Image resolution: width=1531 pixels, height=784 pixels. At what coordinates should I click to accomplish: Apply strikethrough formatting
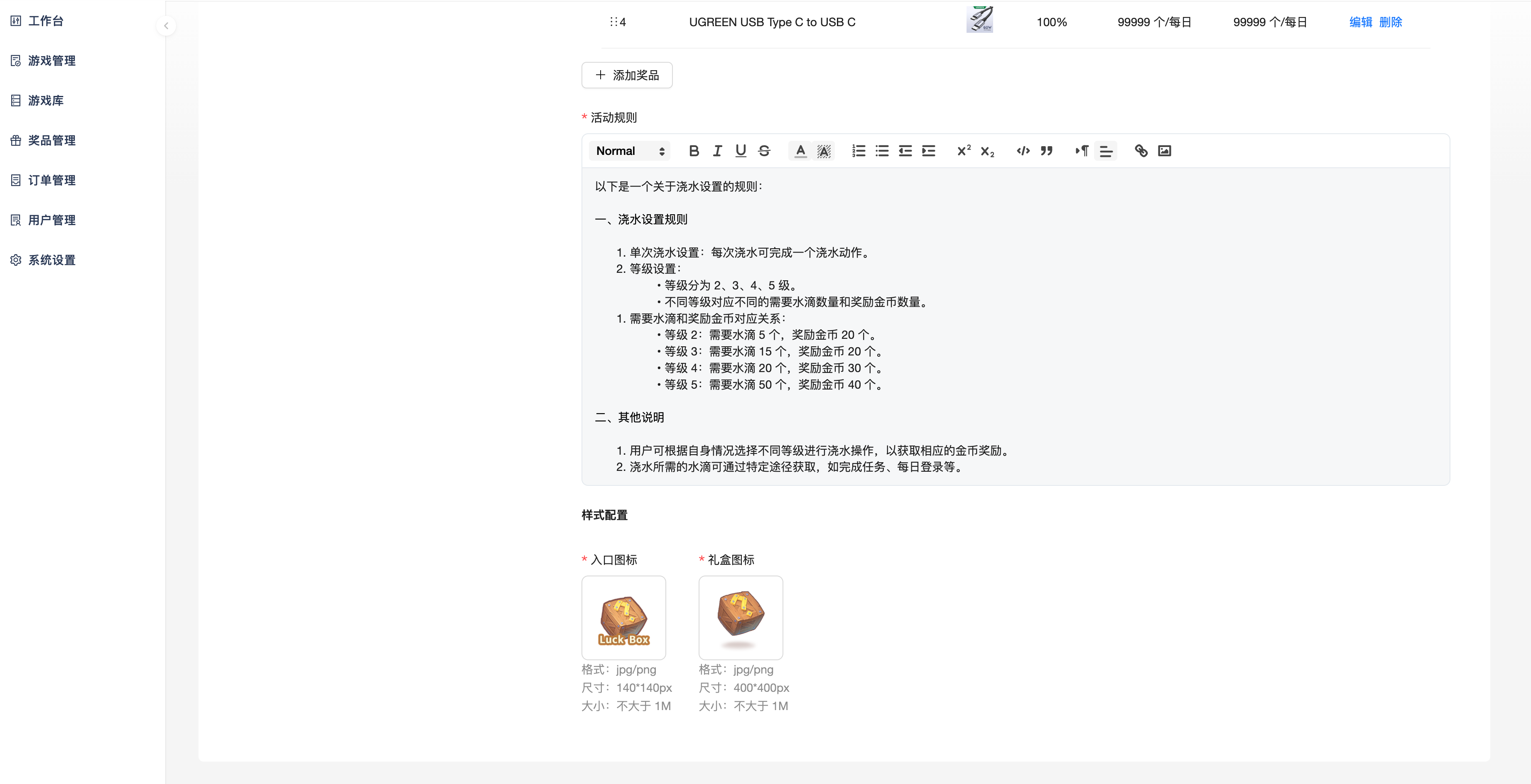[764, 151]
